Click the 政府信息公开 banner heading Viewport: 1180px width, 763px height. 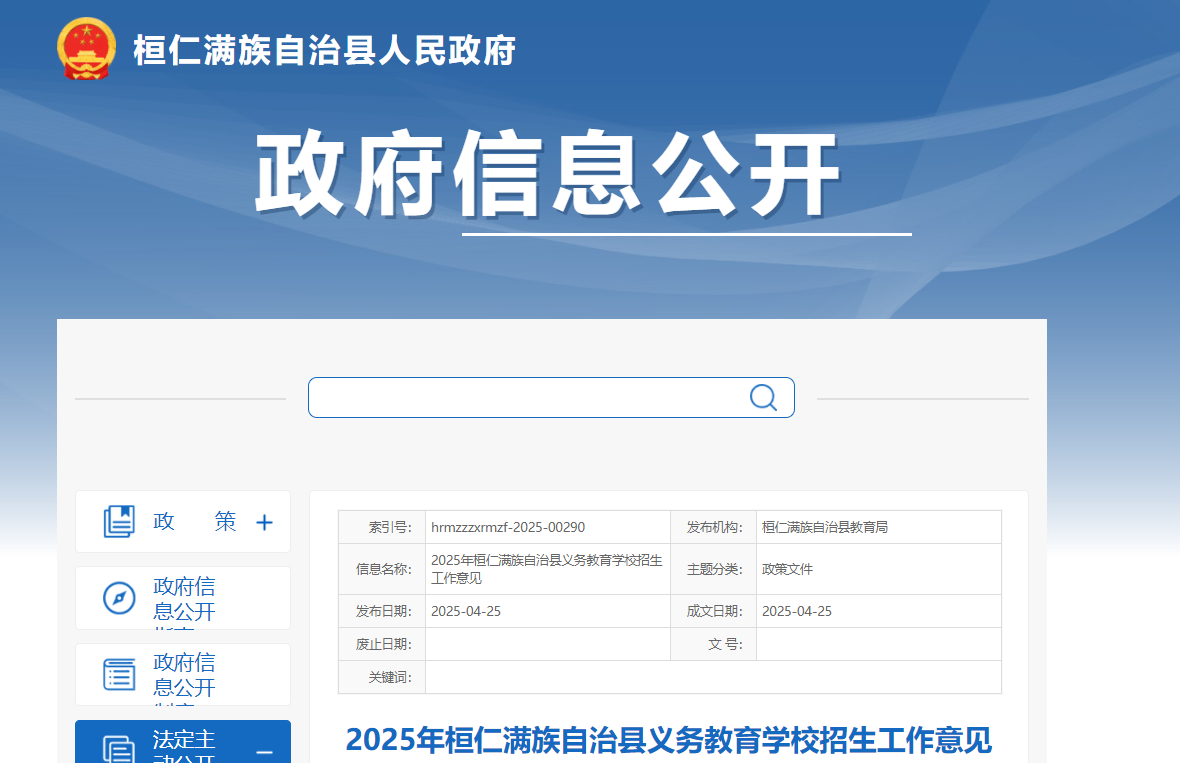(546, 176)
